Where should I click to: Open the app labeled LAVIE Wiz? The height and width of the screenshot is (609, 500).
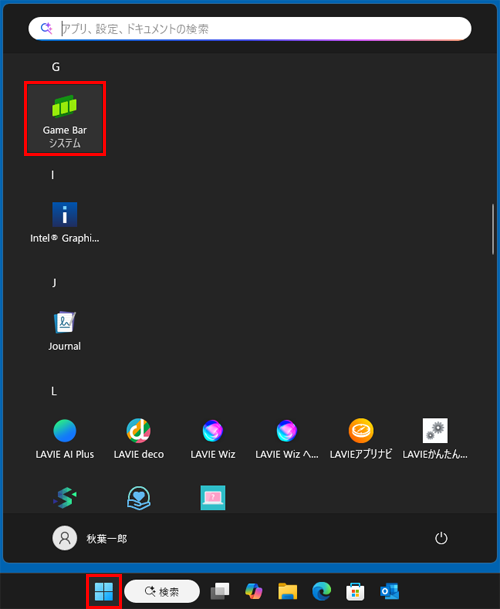pyautogui.click(x=213, y=438)
